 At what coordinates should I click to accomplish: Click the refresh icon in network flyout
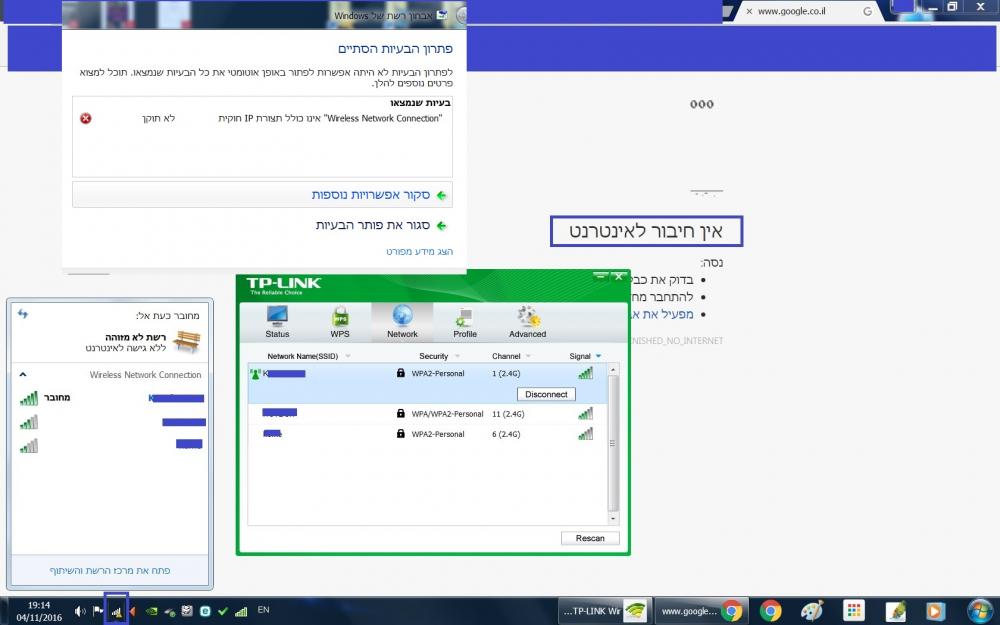23,314
